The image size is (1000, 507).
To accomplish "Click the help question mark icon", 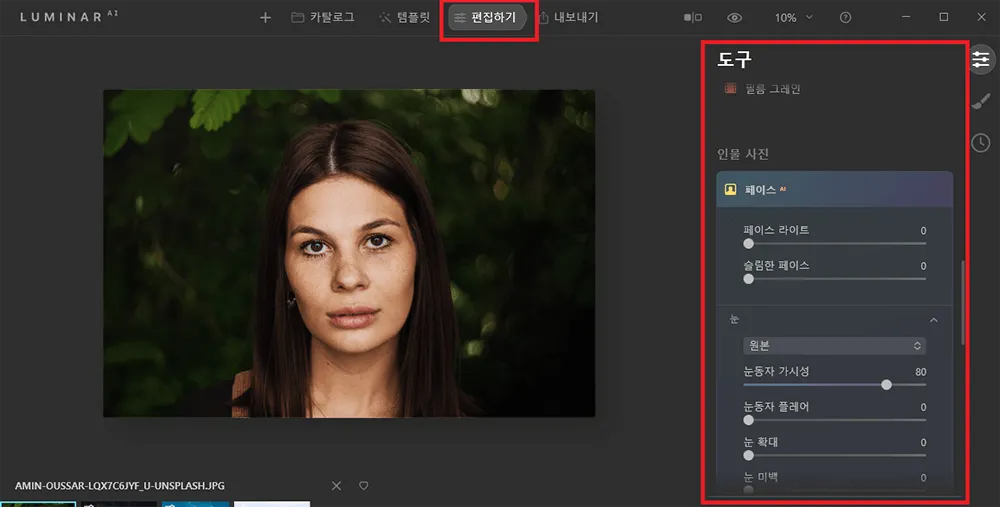I will pos(846,18).
